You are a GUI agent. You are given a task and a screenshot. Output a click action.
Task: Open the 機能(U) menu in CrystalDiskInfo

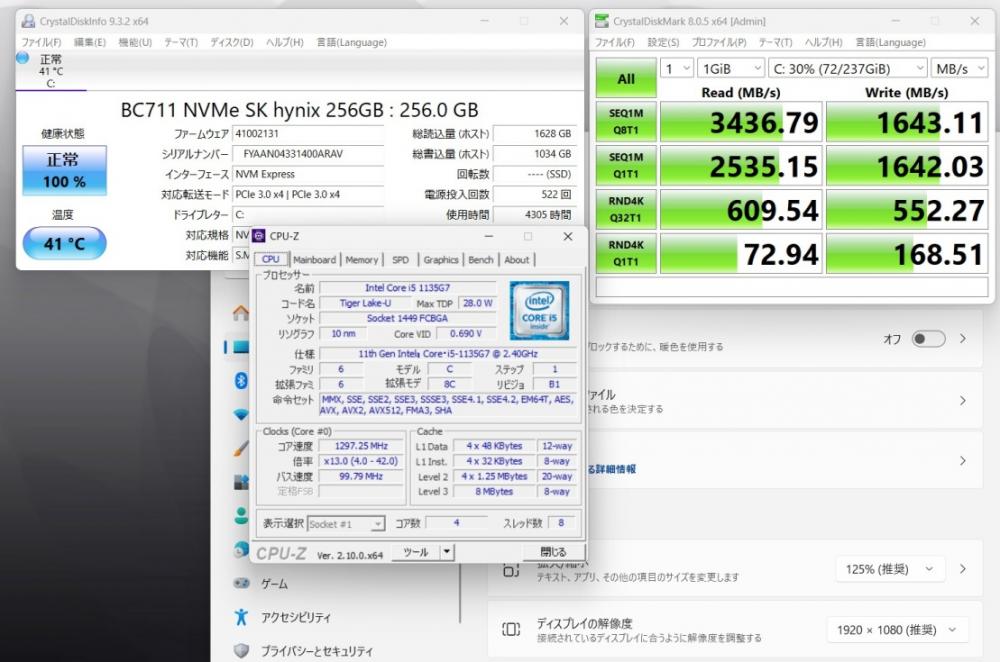[x=135, y=42]
